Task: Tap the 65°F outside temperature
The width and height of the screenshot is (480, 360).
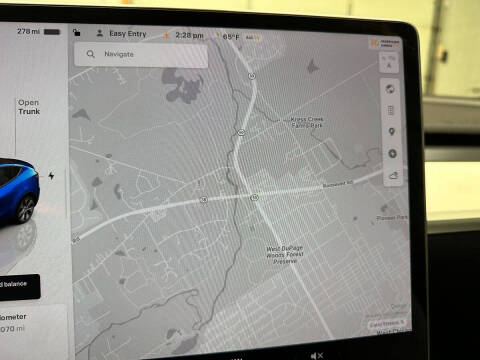Action: (x=231, y=37)
